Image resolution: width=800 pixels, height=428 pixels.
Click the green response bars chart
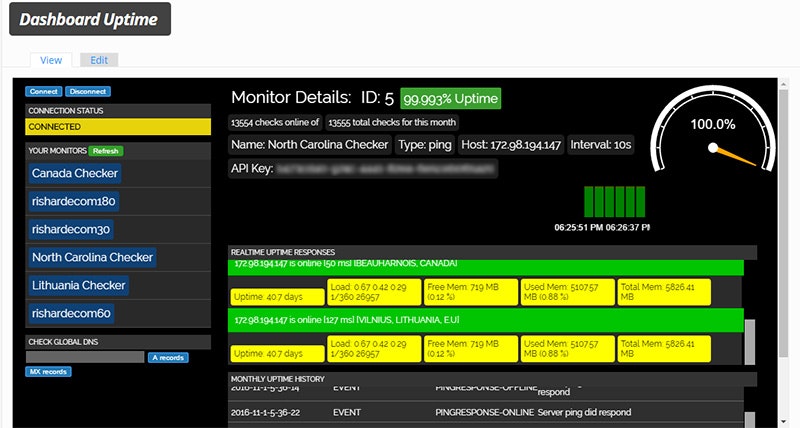coord(614,202)
